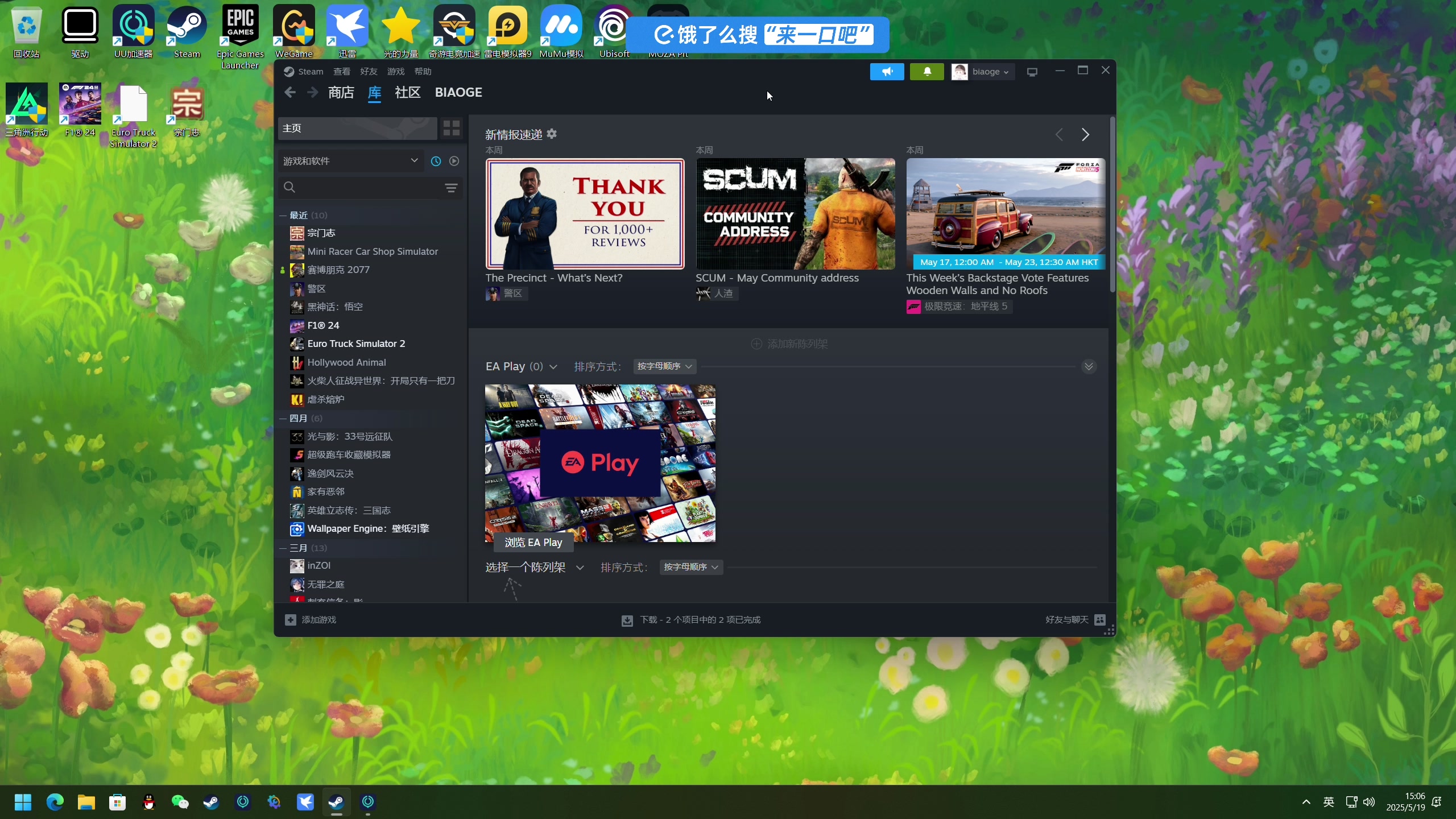The height and width of the screenshot is (819, 1456).
Task: Open the 查看 menu
Action: 341,72
